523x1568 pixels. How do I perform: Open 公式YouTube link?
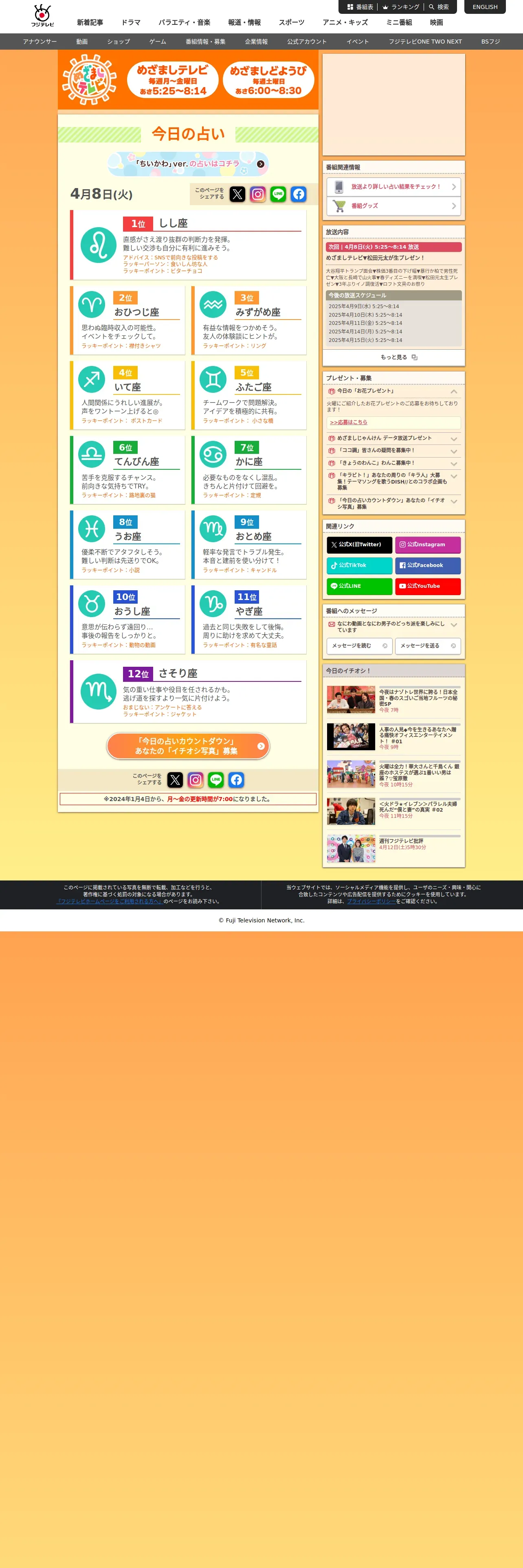427,586
